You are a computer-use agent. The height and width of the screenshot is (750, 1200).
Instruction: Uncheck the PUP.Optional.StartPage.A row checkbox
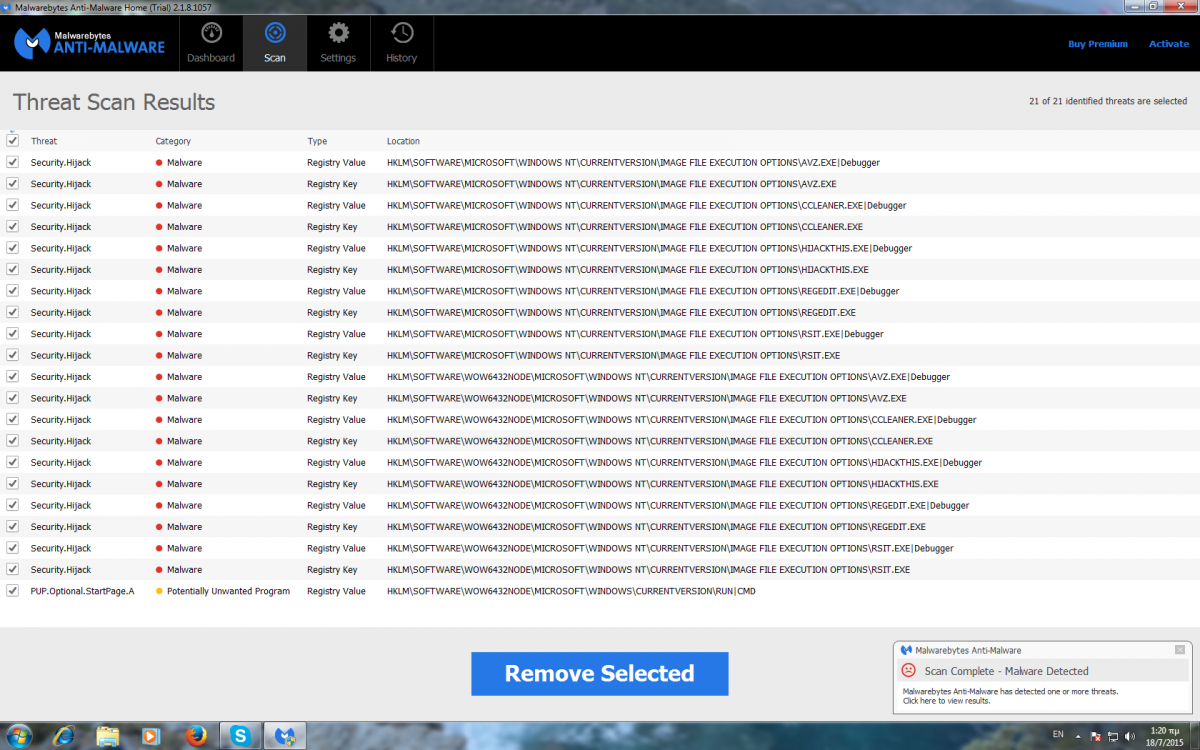pos(13,591)
